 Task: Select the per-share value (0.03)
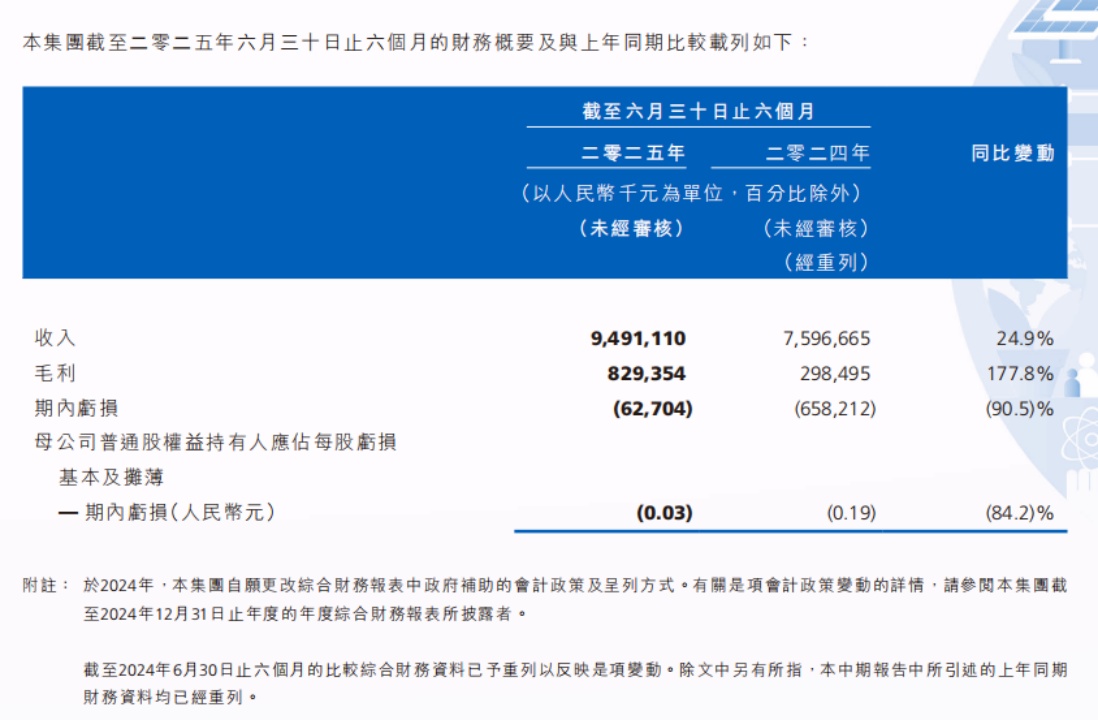point(665,513)
